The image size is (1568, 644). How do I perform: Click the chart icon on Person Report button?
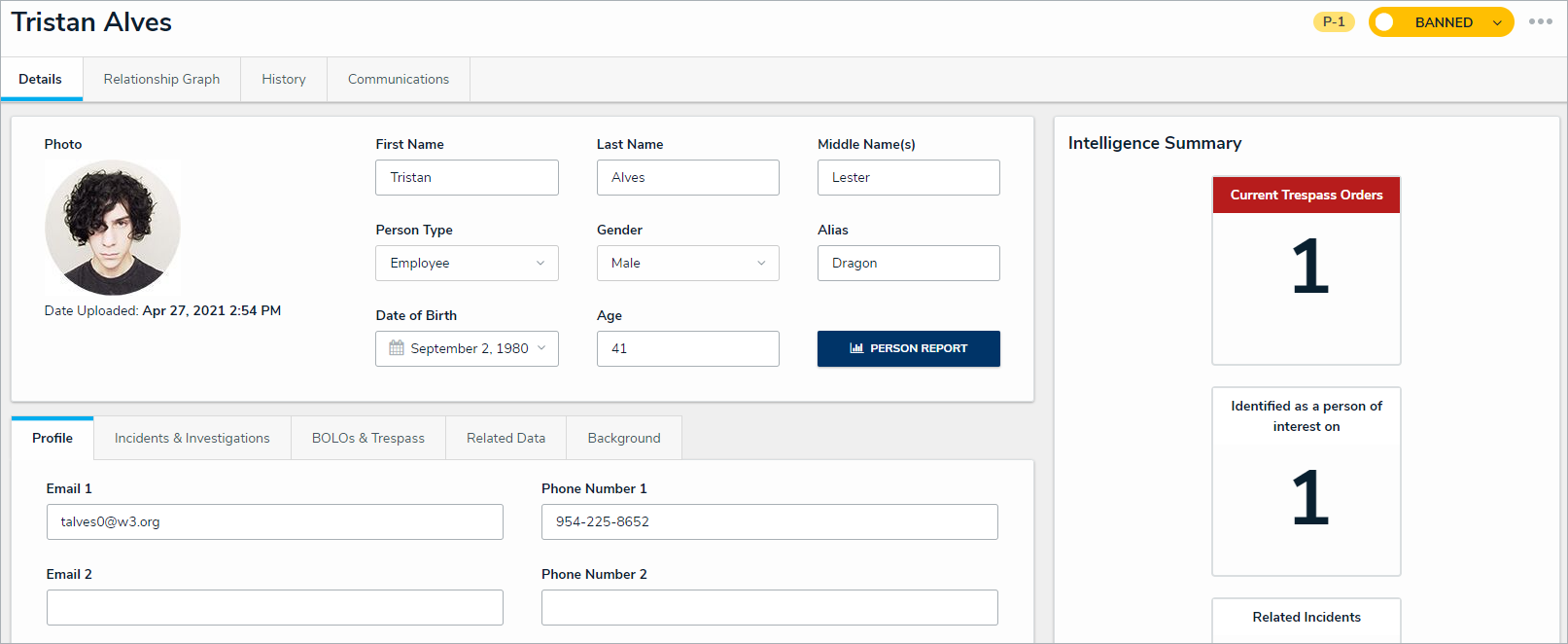point(856,348)
